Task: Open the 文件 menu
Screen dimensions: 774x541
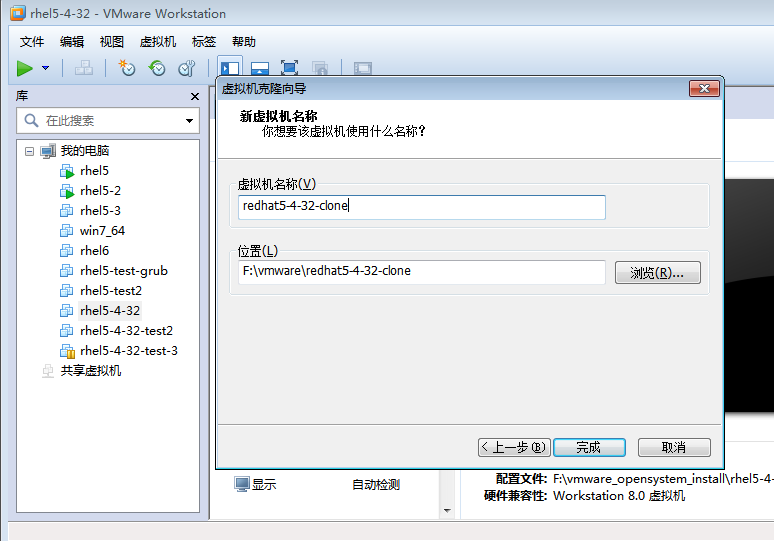Action: [x=32, y=42]
